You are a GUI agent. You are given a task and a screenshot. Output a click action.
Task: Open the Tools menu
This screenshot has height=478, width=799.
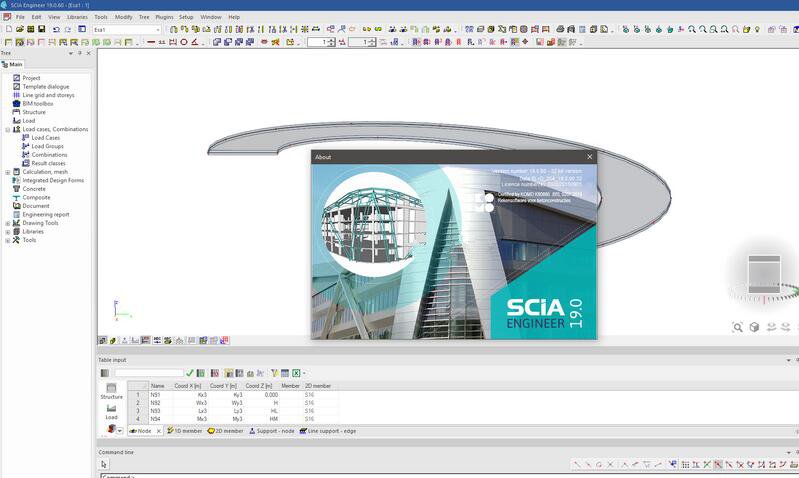point(101,17)
